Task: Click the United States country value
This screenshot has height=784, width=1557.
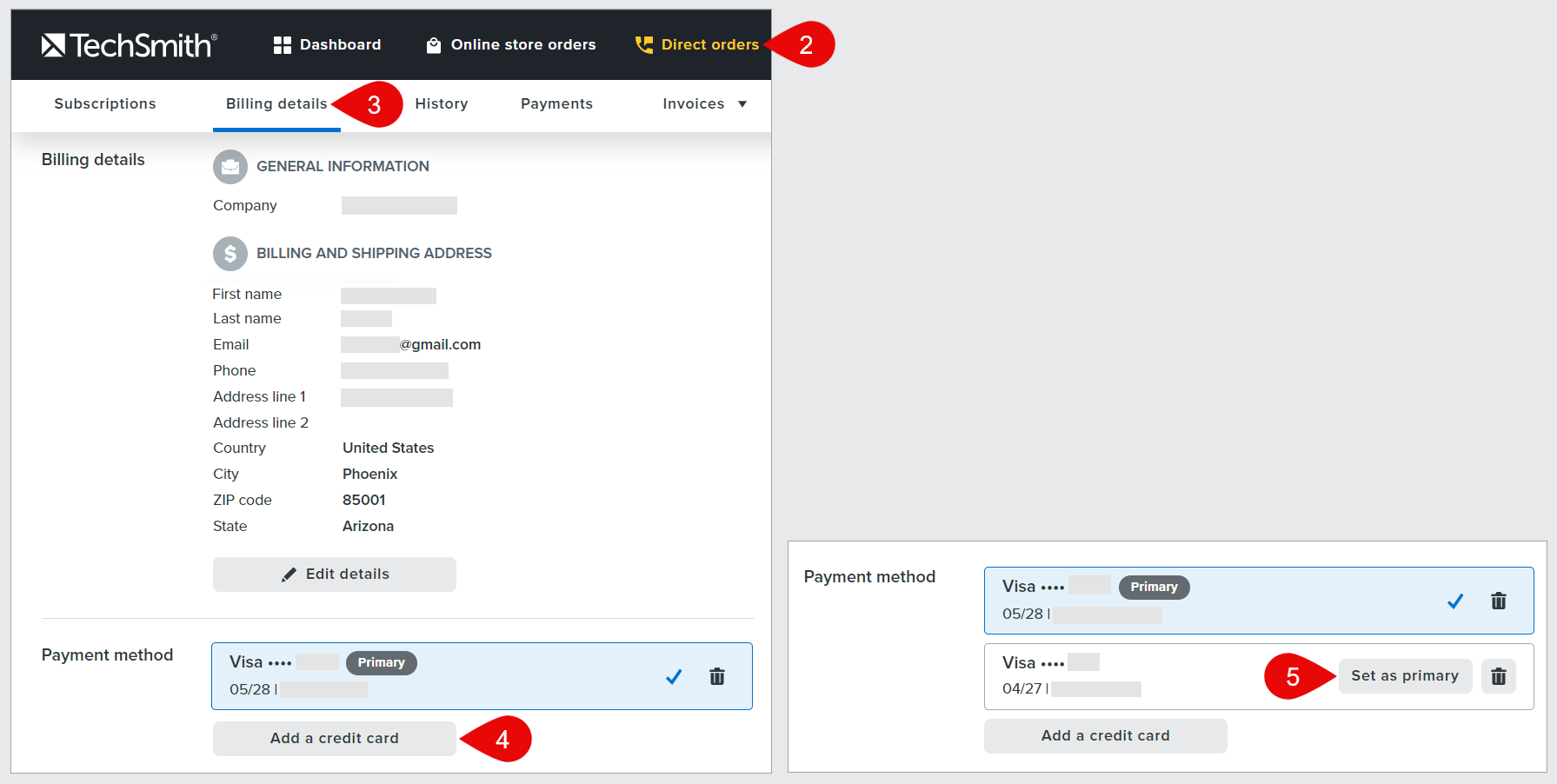Action: coord(388,448)
